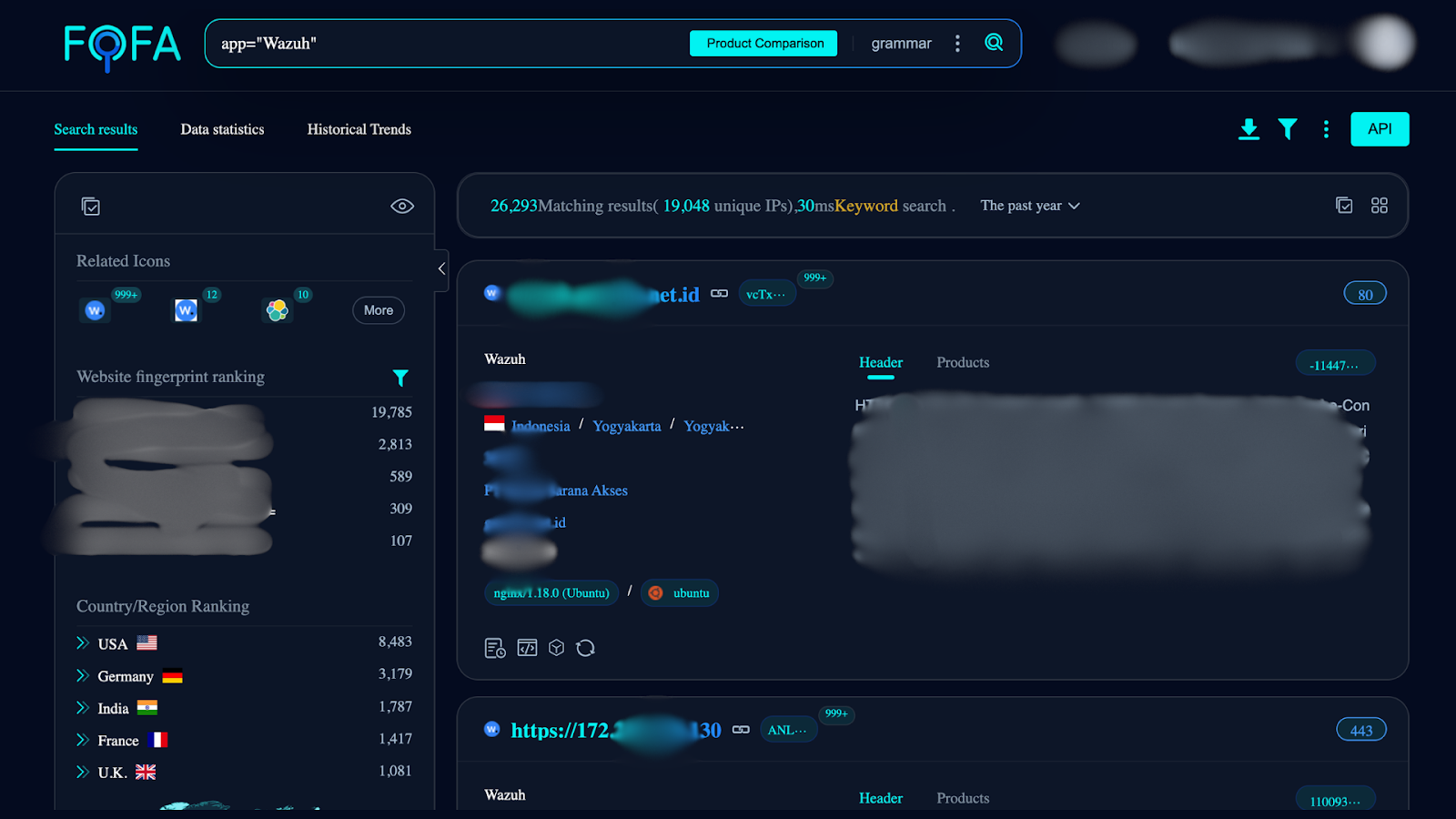Viewport: 1456px width, 819px height.
Task: Select Header tab in second result
Action: pos(881,798)
